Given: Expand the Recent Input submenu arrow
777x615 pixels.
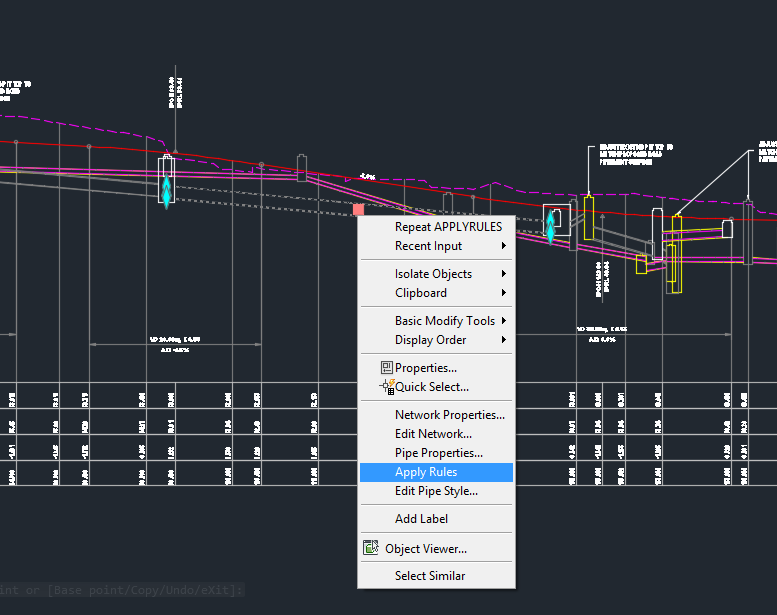Looking at the screenshot, I should [503, 246].
